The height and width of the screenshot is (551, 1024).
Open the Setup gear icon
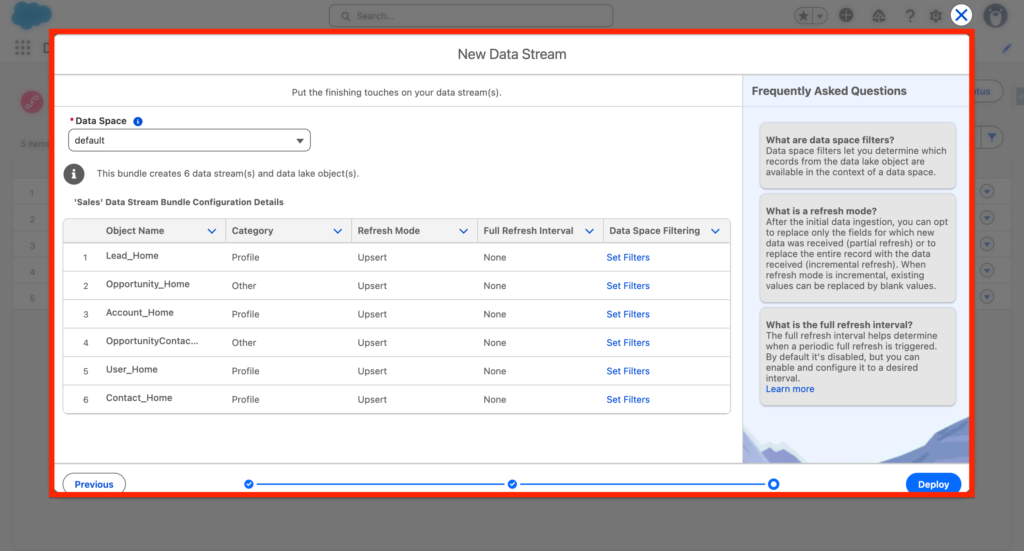click(936, 16)
